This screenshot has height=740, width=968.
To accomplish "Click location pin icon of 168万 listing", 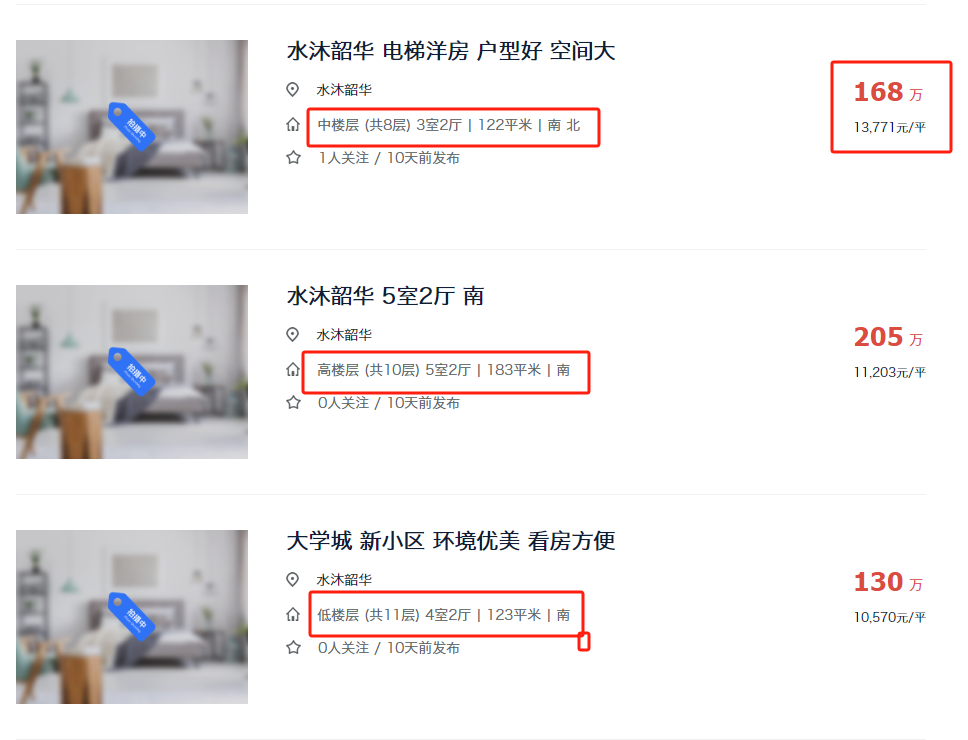I will tap(293, 89).
